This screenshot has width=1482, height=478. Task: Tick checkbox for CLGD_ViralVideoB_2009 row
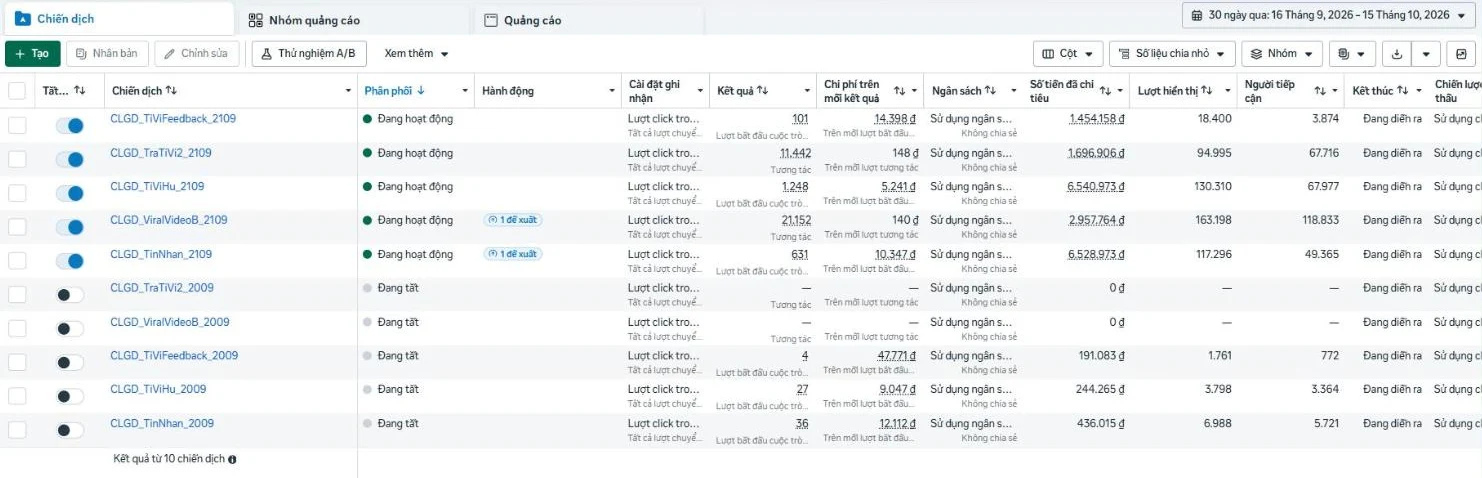click(x=17, y=328)
